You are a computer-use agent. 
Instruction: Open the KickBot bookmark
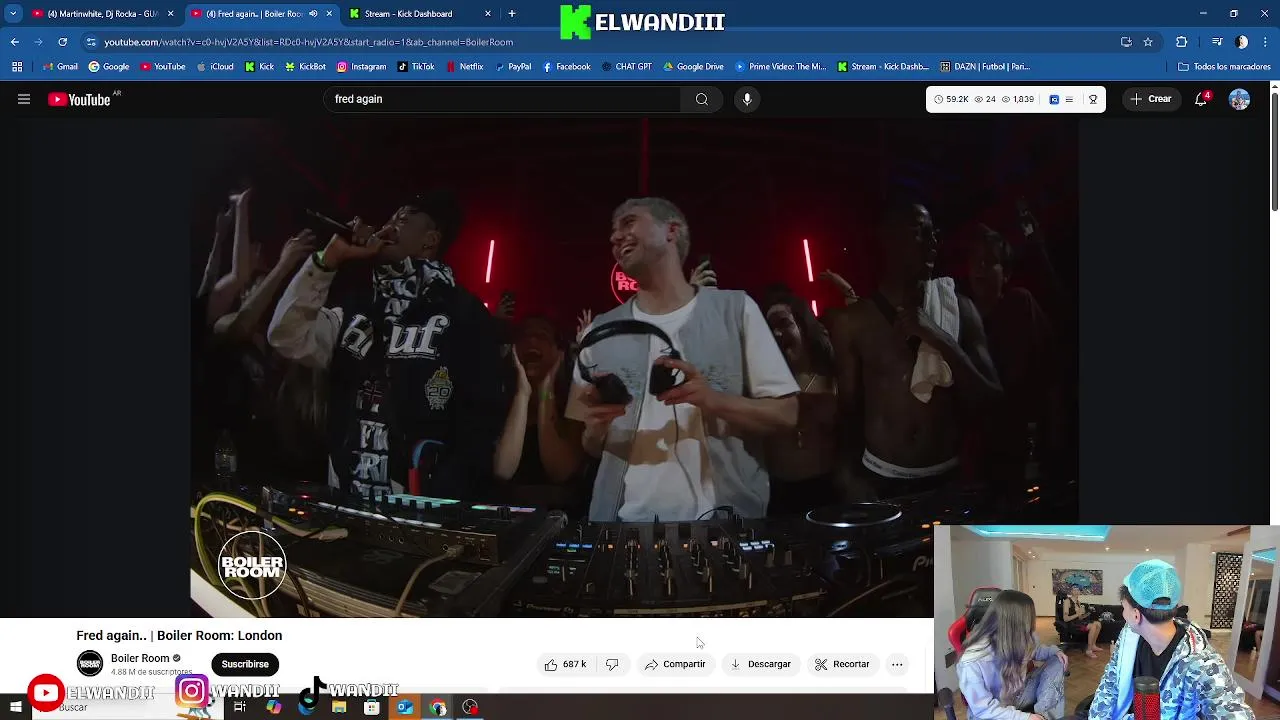305,67
